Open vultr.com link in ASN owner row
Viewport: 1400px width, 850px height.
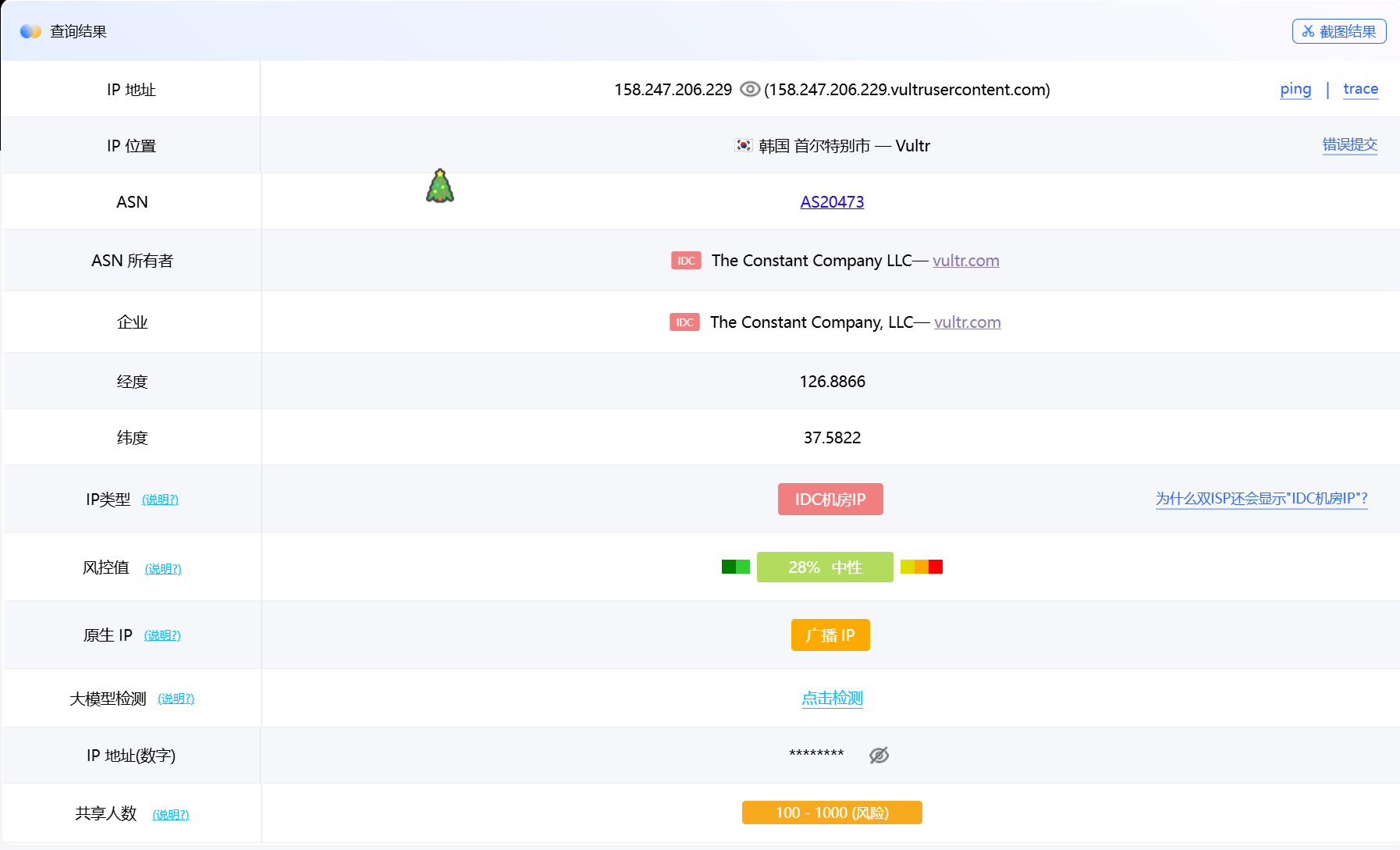click(x=965, y=261)
